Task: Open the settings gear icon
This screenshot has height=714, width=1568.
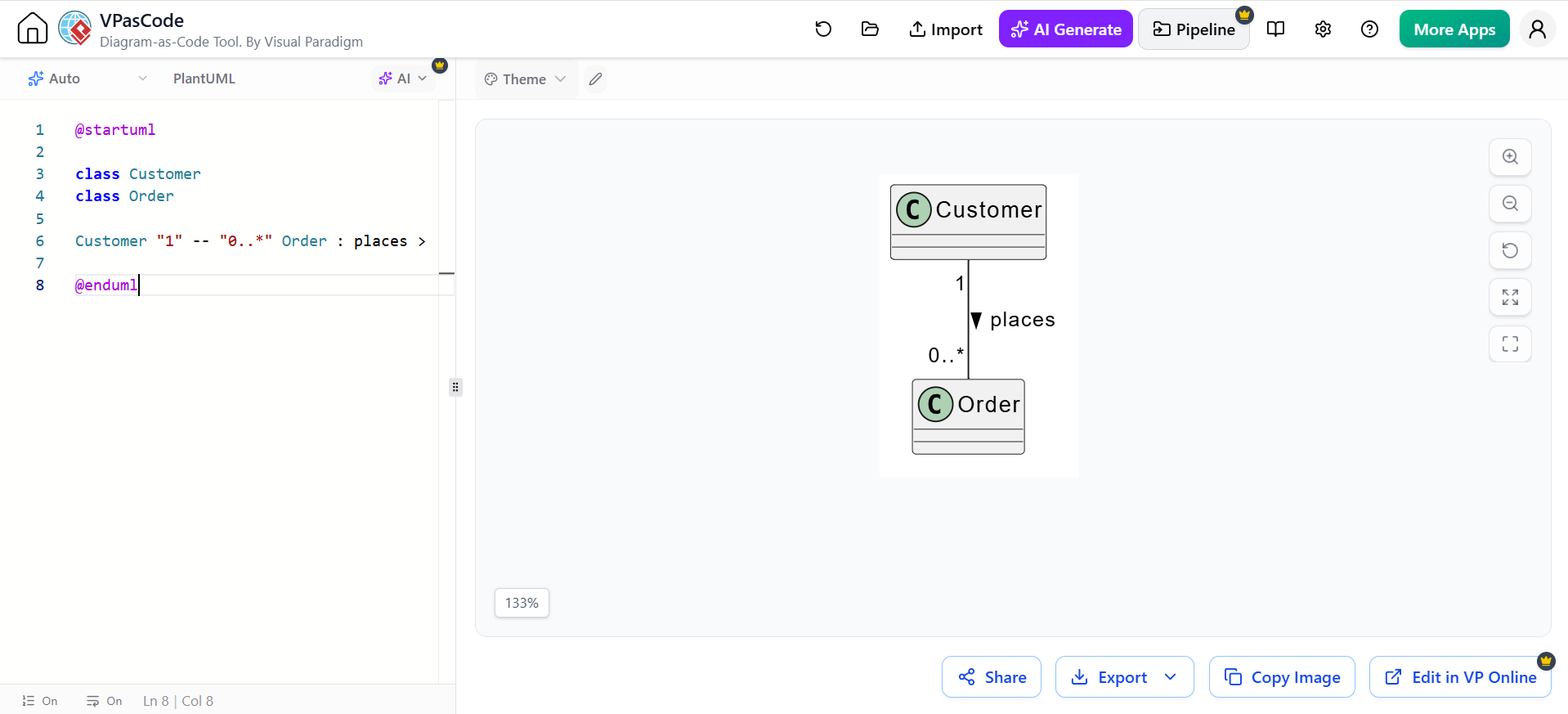Action: click(x=1323, y=29)
